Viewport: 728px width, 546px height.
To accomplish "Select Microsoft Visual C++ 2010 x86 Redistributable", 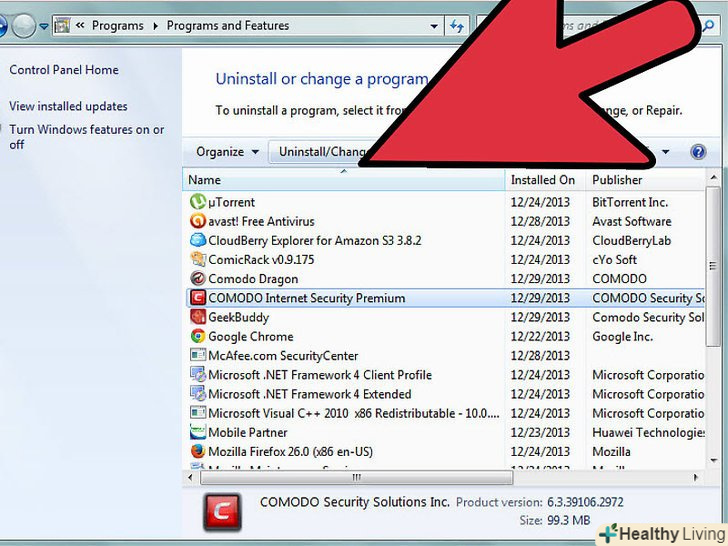I will tap(354, 413).
